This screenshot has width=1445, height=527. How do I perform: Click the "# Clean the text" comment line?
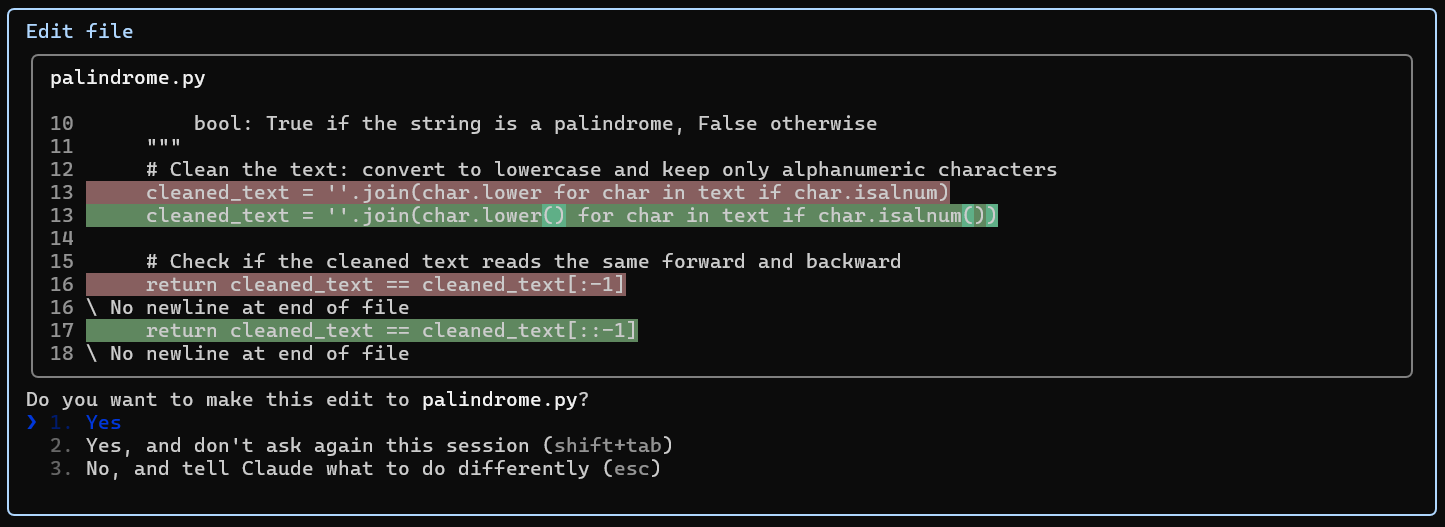(x=601, y=170)
